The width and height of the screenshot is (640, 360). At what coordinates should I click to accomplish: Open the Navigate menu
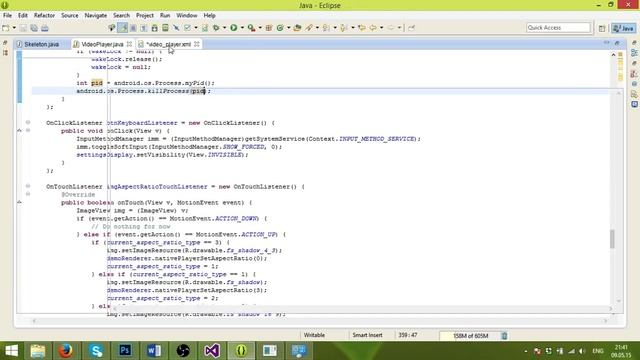[96, 15]
